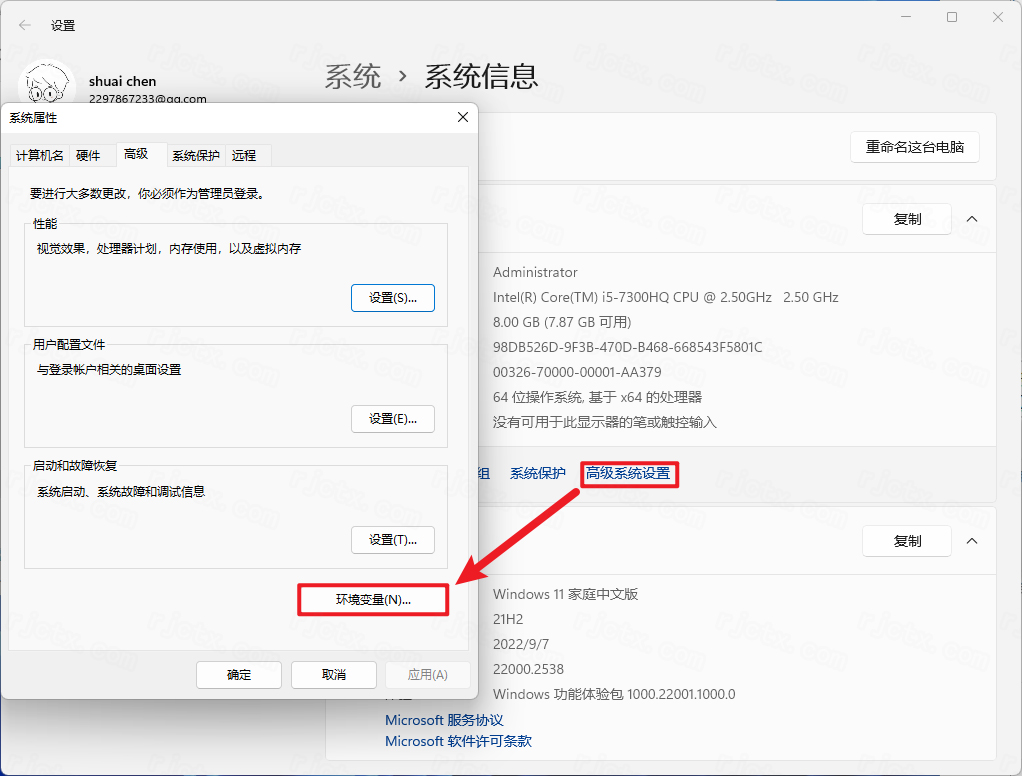The width and height of the screenshot is (1022, 776).
Task: Select the 系统保护 tab in dialog
Action: coord(196,155)
